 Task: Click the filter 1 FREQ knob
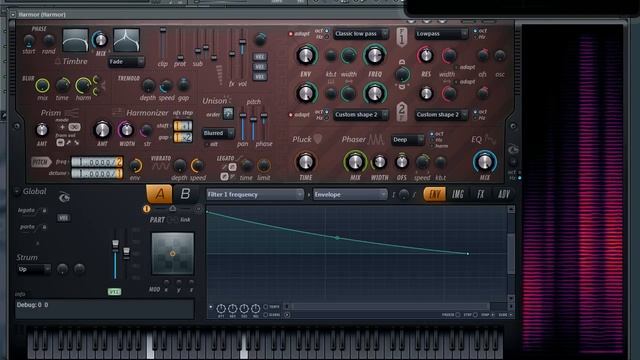click(374, 56)
